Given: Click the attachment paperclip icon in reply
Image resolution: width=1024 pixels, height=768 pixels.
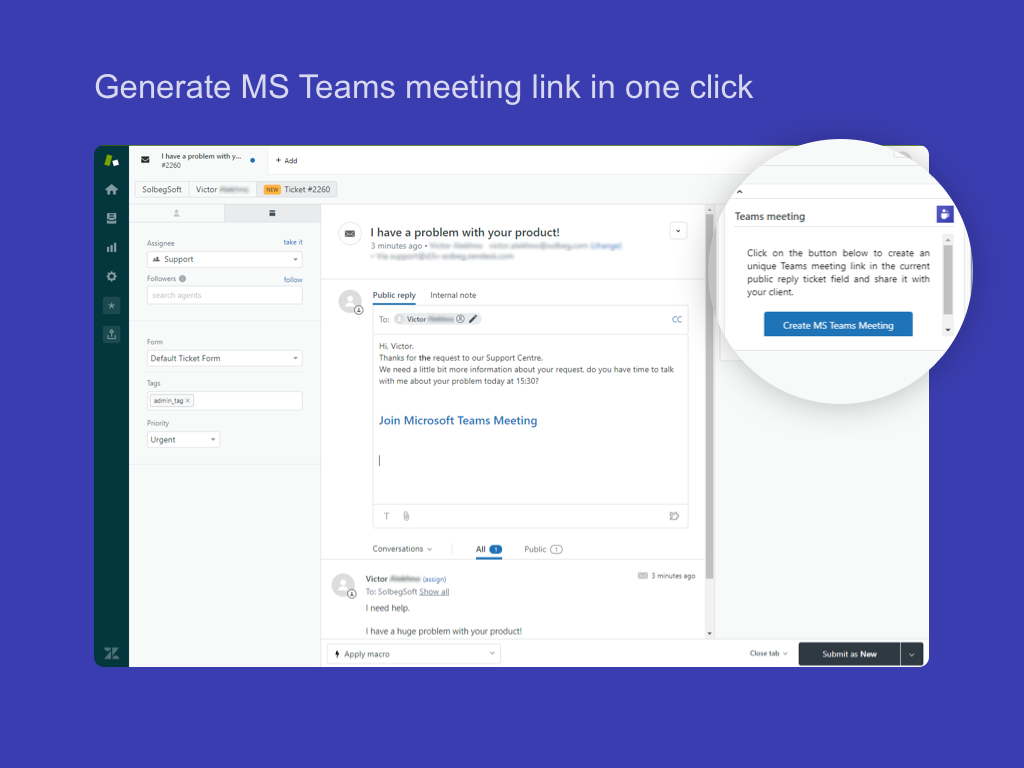Looking at the screenshot, I should click(406, 516).
